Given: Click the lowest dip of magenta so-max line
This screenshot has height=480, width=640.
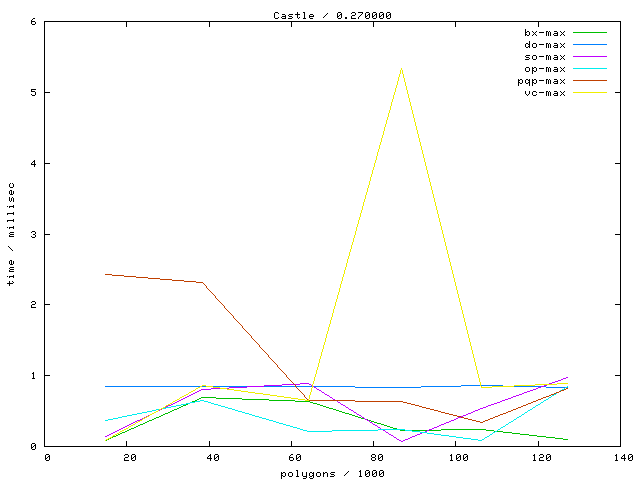Looking at the screenshot, I should 402,441.
